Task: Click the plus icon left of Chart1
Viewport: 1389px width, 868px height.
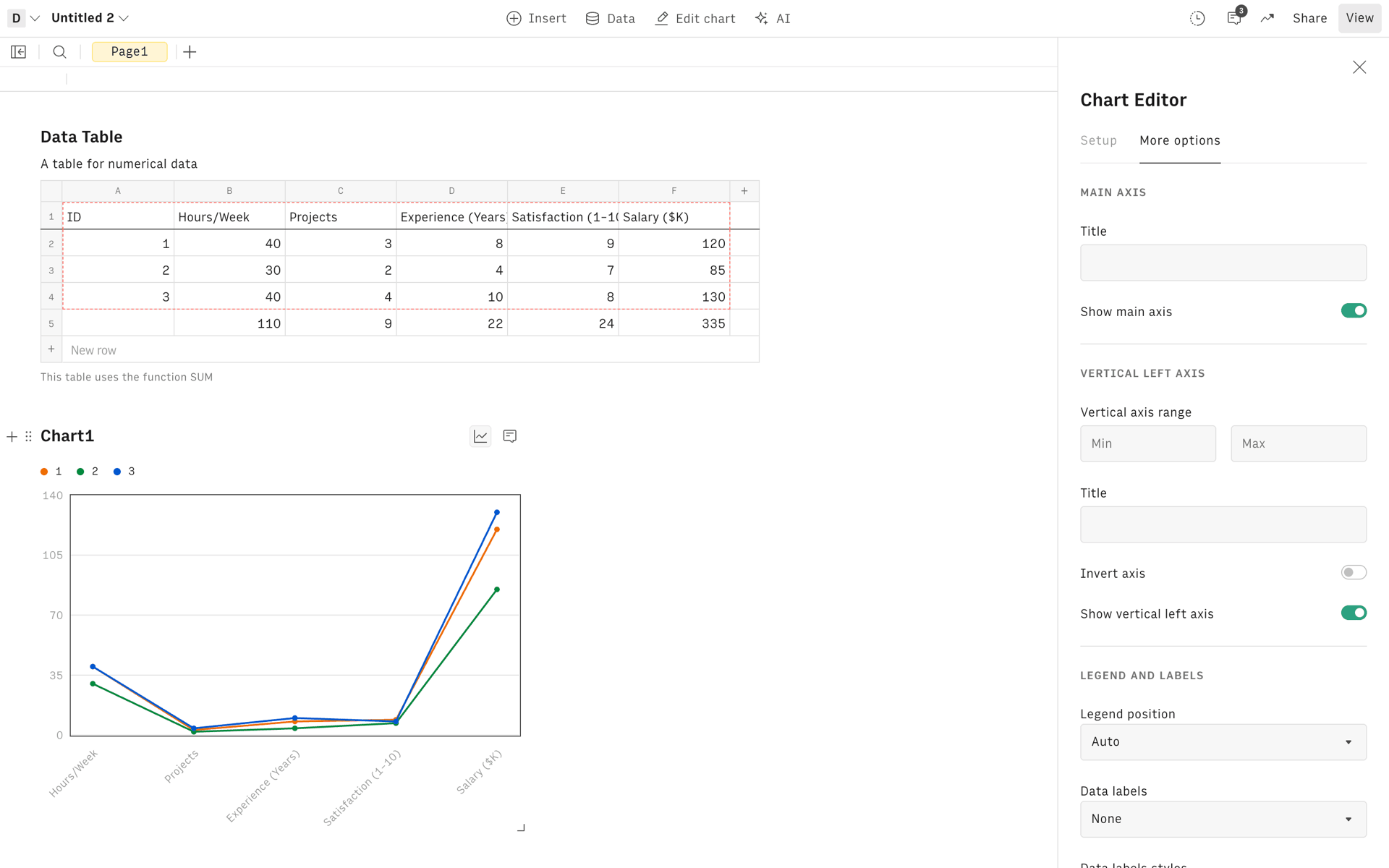Action: tap(12, 436)
